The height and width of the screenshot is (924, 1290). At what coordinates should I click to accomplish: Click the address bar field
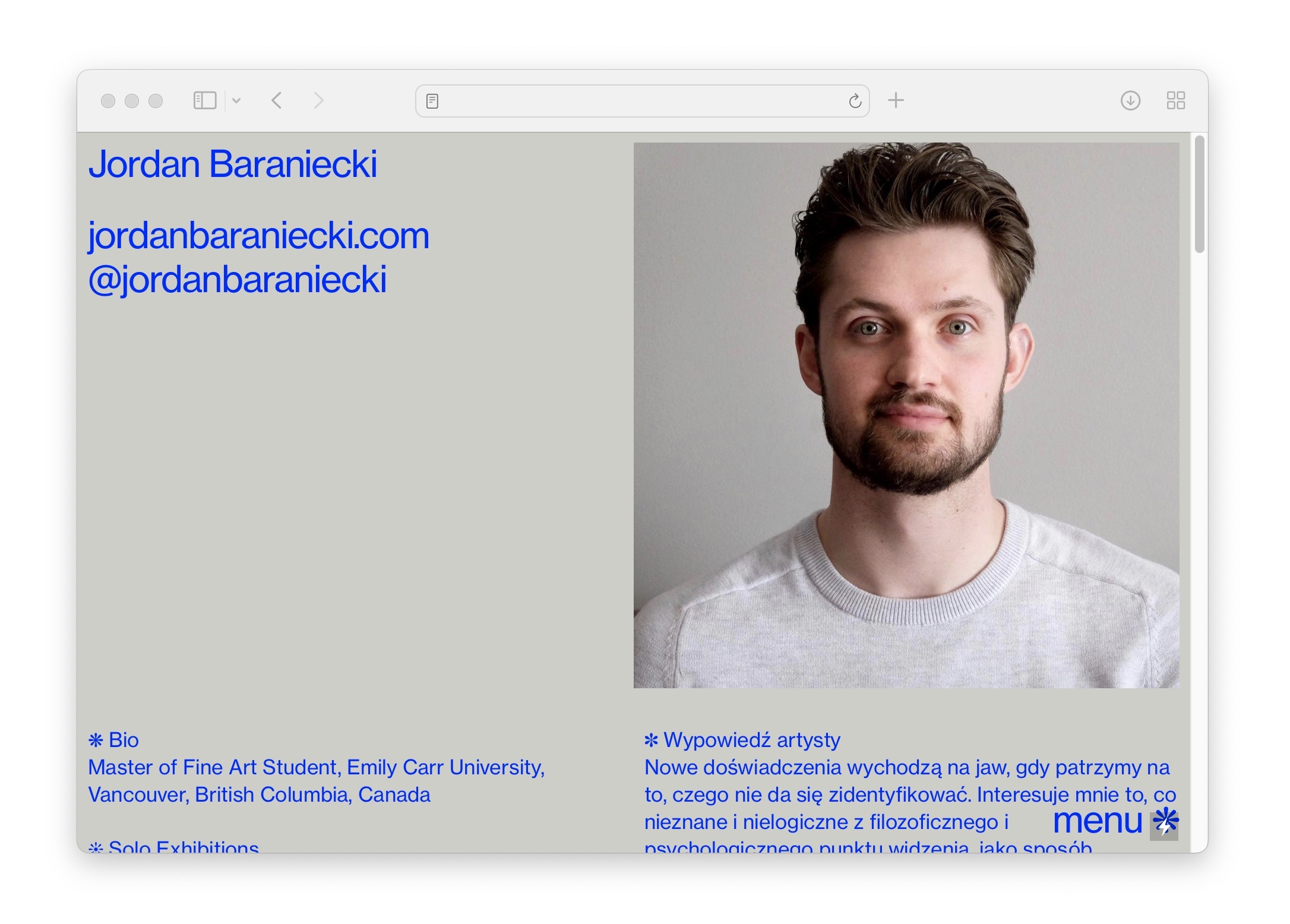[641, 101]
